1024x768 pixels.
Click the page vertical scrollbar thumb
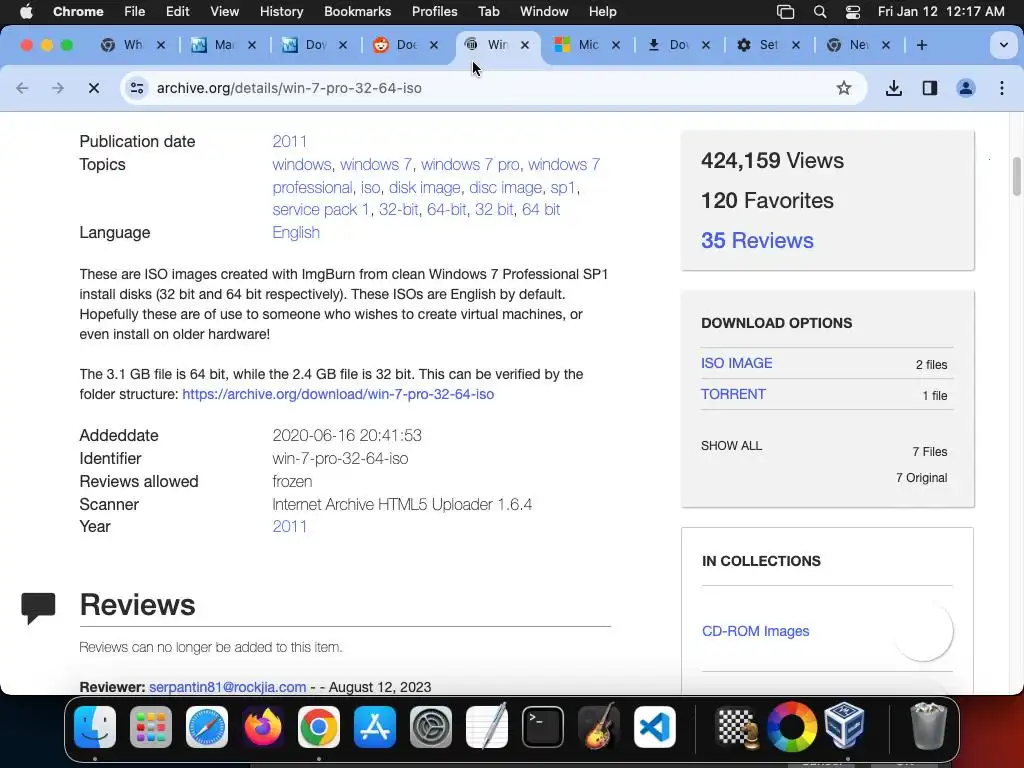[x=1016, y=176]
